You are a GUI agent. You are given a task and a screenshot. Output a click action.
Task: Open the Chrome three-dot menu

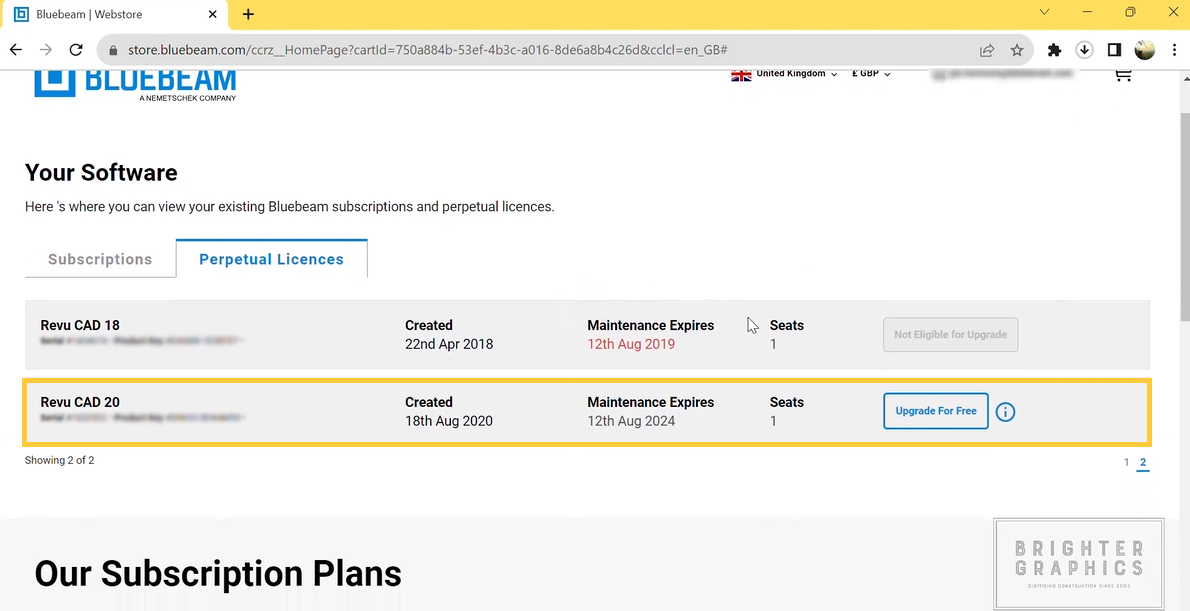[1174, 49]
